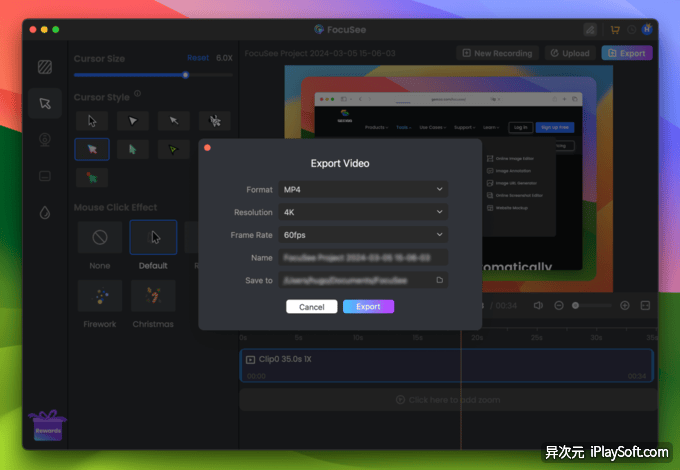Screen dimensions: 680x470
Task: Click the New Recording button
Action: coord(497,53)
